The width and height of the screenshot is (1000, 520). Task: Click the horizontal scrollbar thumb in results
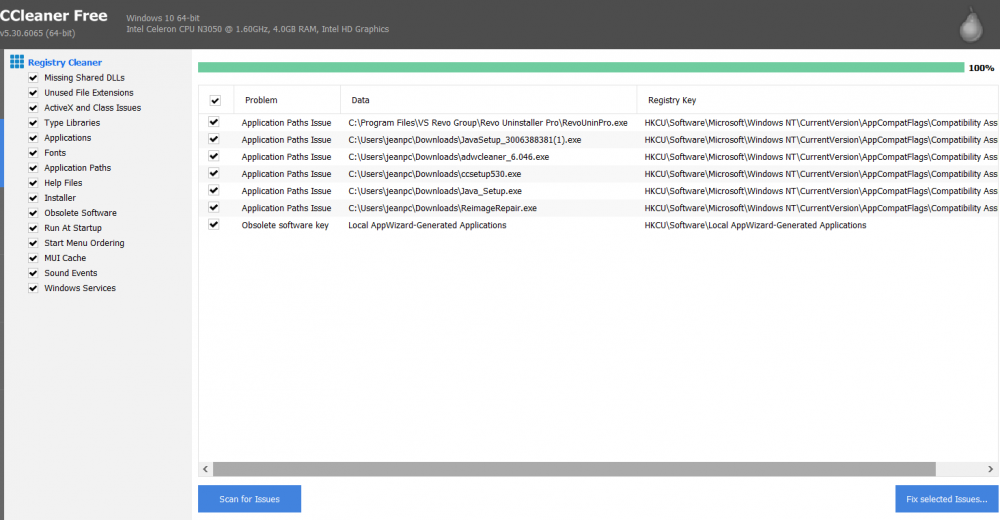coord(574,469)
